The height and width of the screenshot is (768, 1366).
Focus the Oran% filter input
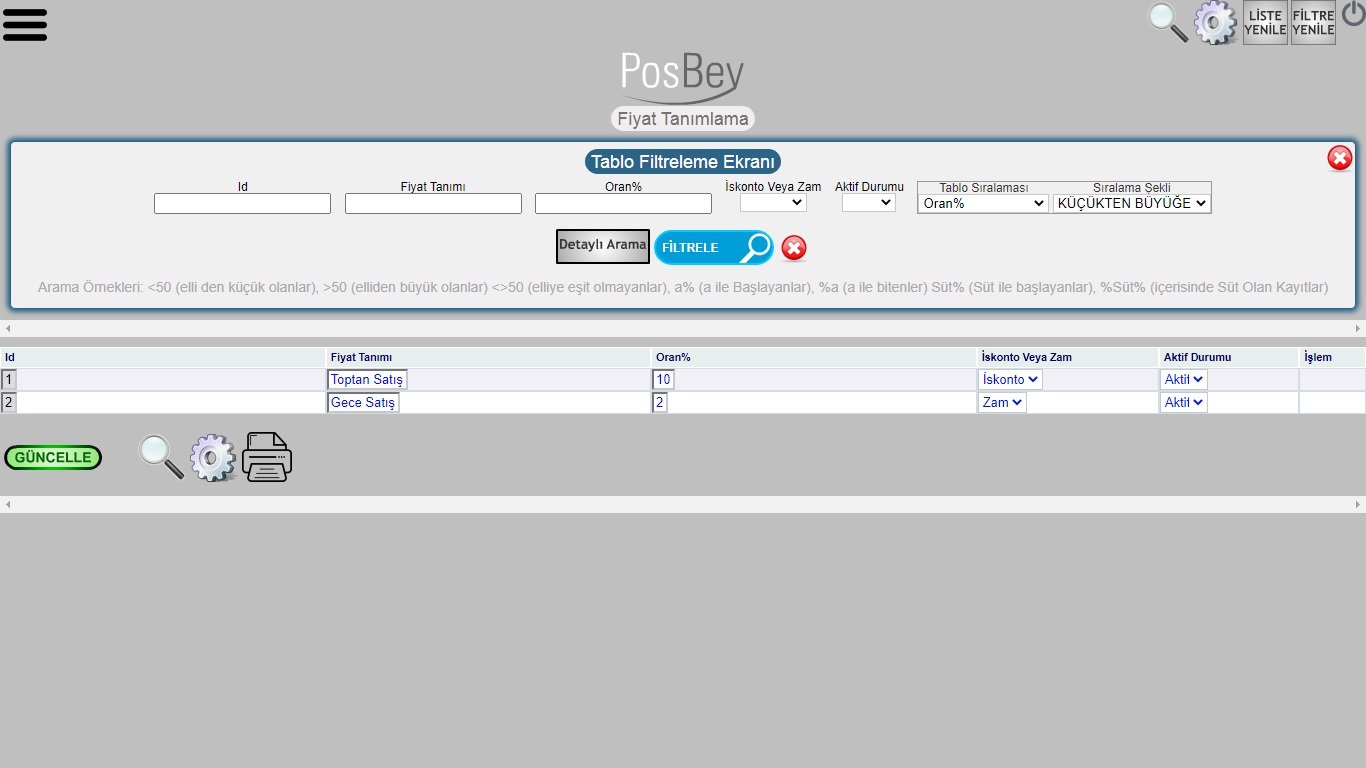coord(623,203)
